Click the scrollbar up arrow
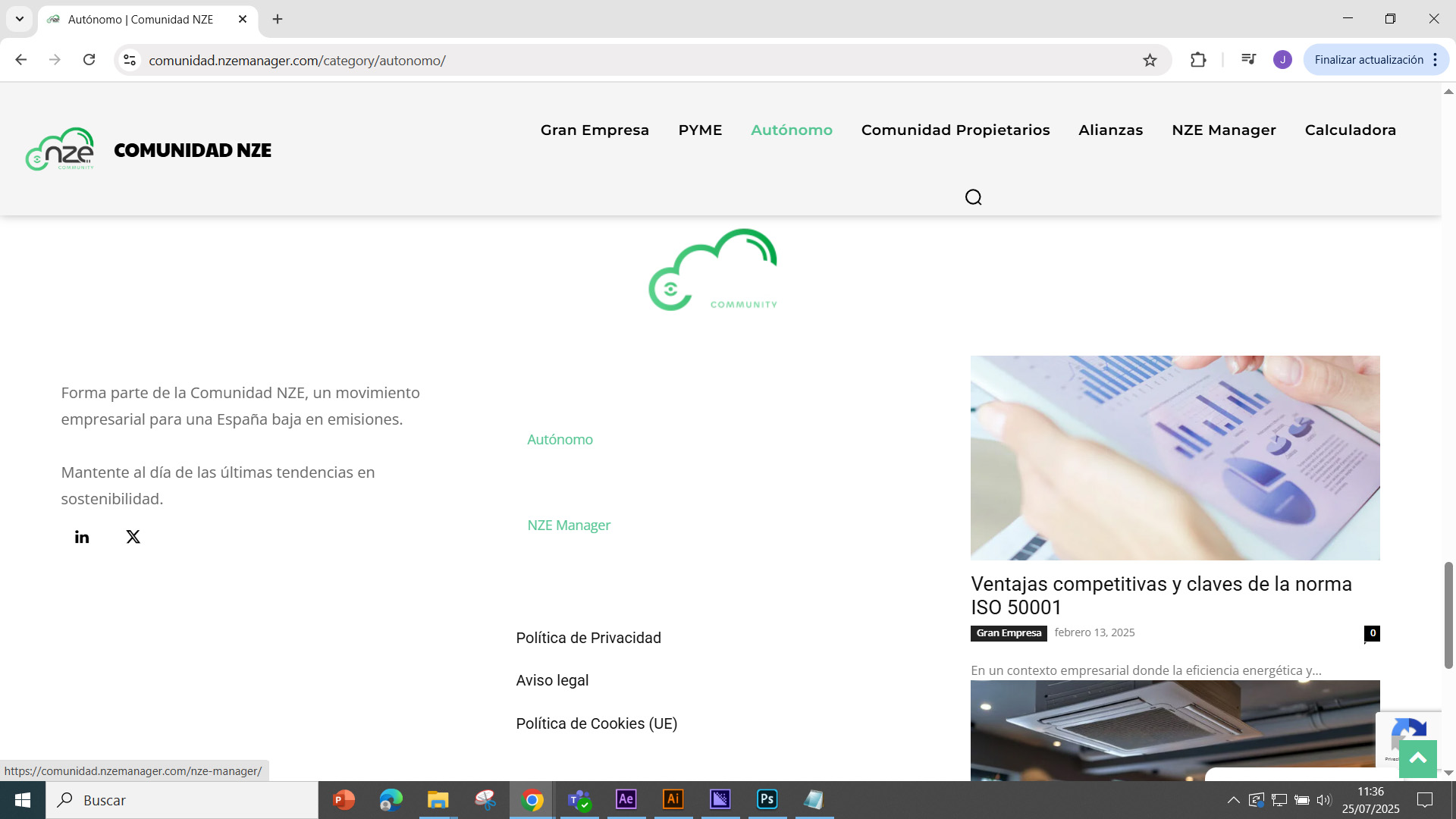Viewport: 1456px width, 819px height. click(x=1448, y=92)
